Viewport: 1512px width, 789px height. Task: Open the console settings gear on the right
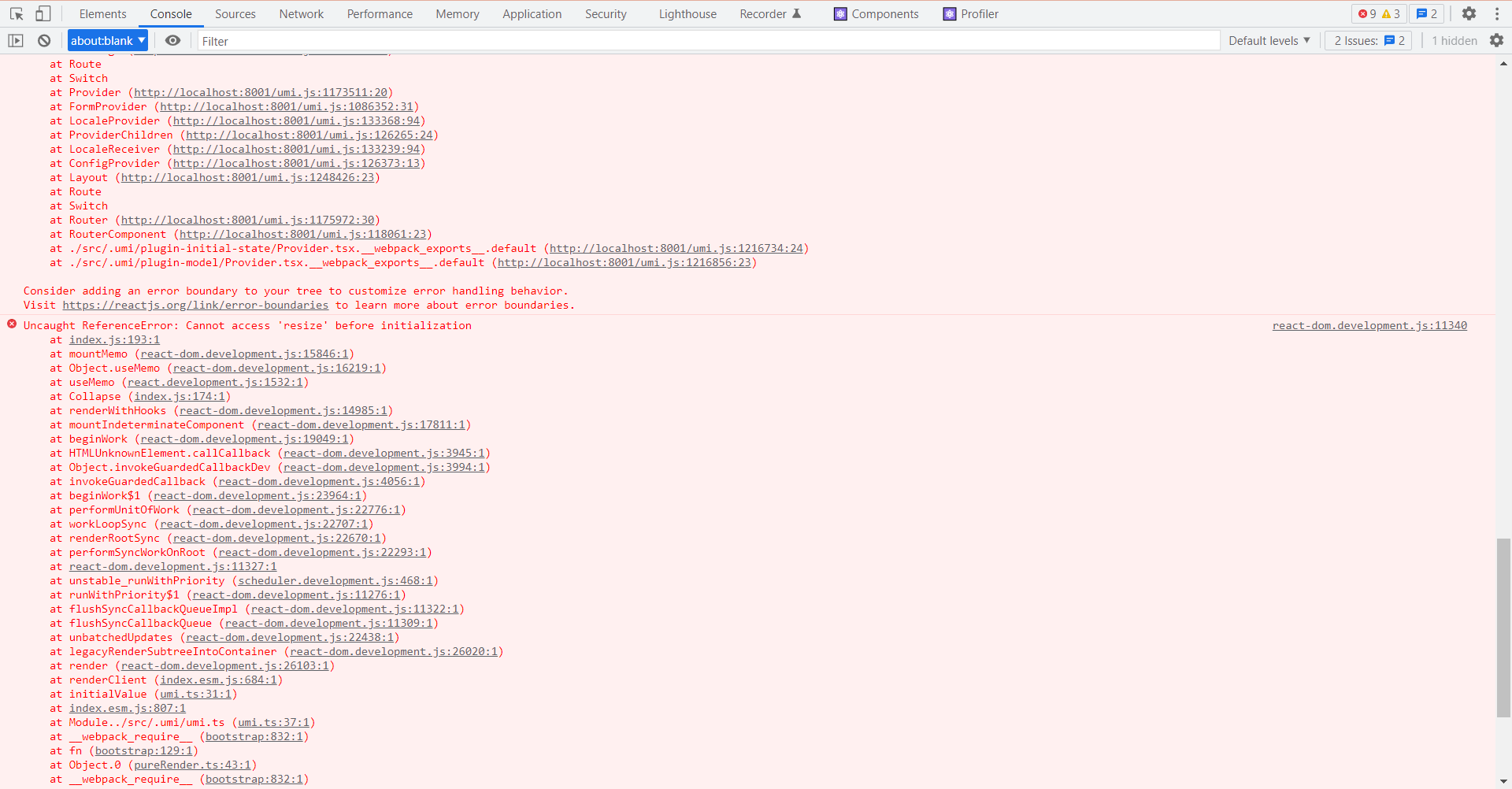(x=1498, y=40)
